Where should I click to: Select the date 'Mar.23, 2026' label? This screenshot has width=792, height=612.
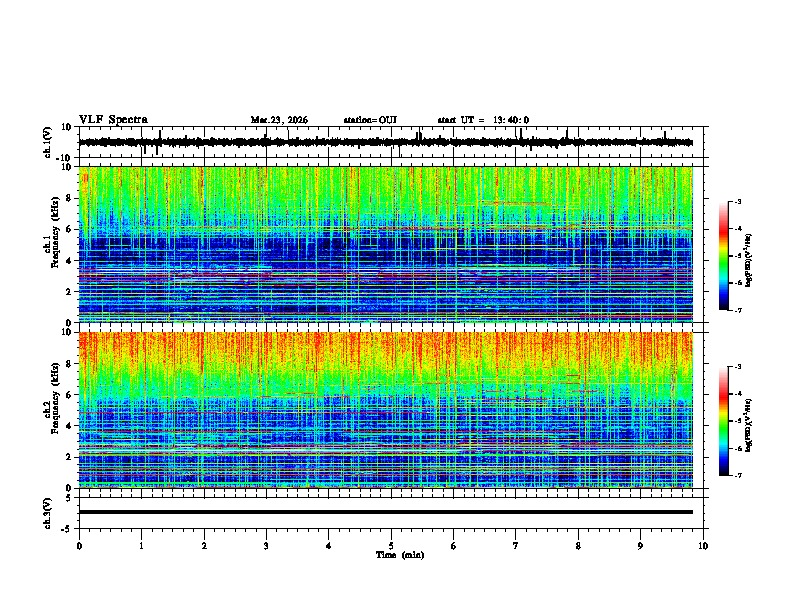pos(279,120)
